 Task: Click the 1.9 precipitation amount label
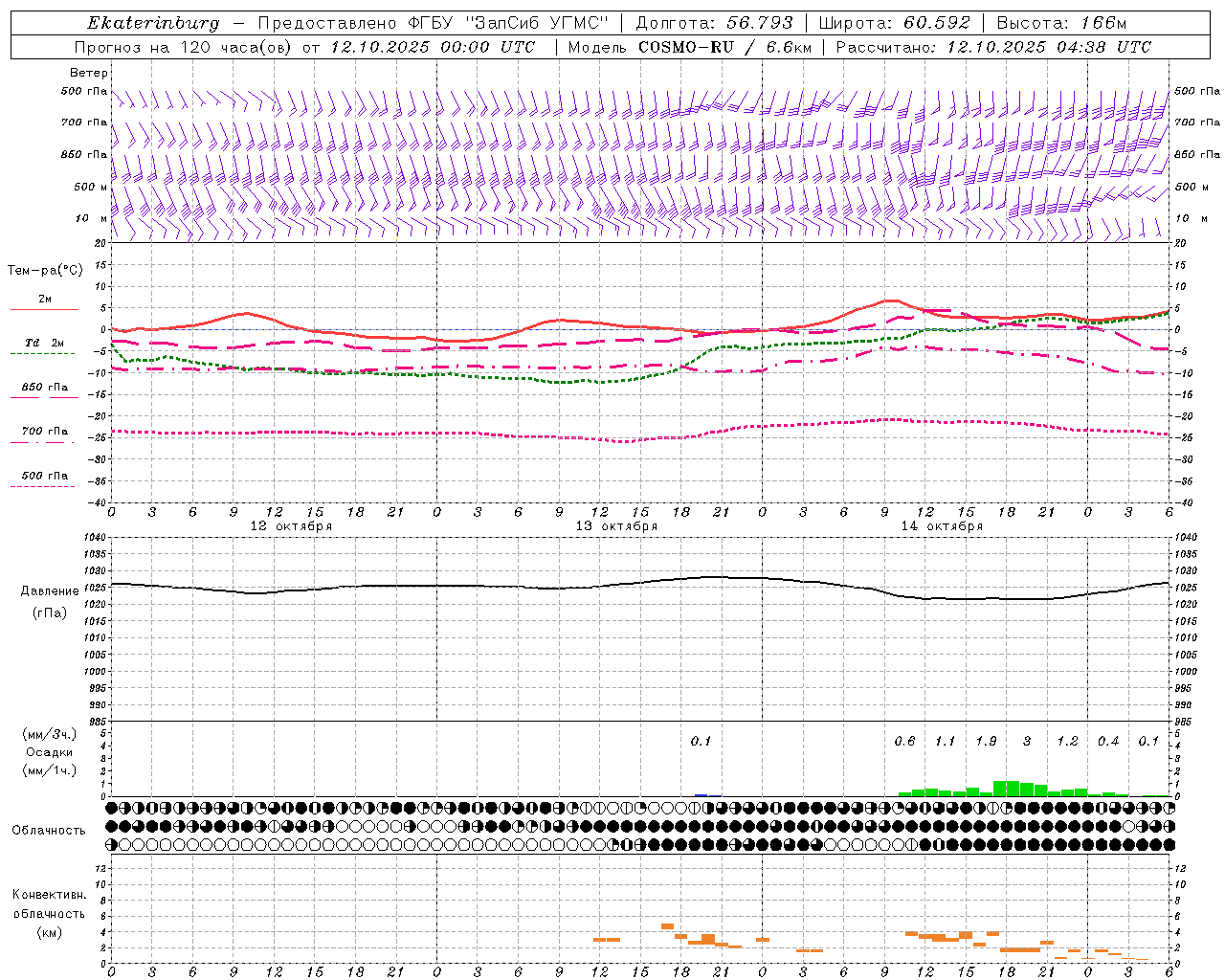pyautogui.click(x=986, y=741)
